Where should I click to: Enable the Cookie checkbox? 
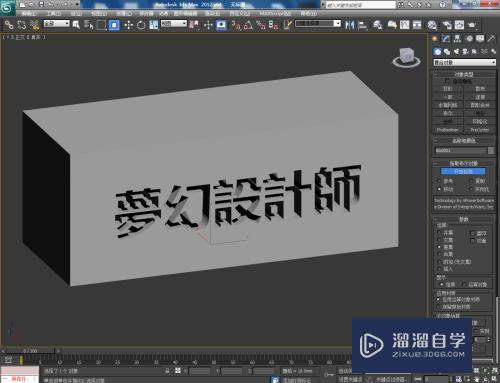(472, 240)
